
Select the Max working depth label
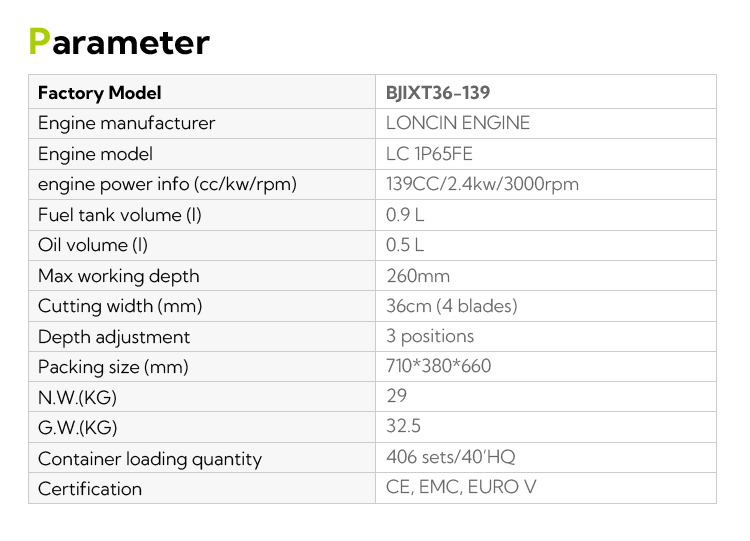coord(119,276)
